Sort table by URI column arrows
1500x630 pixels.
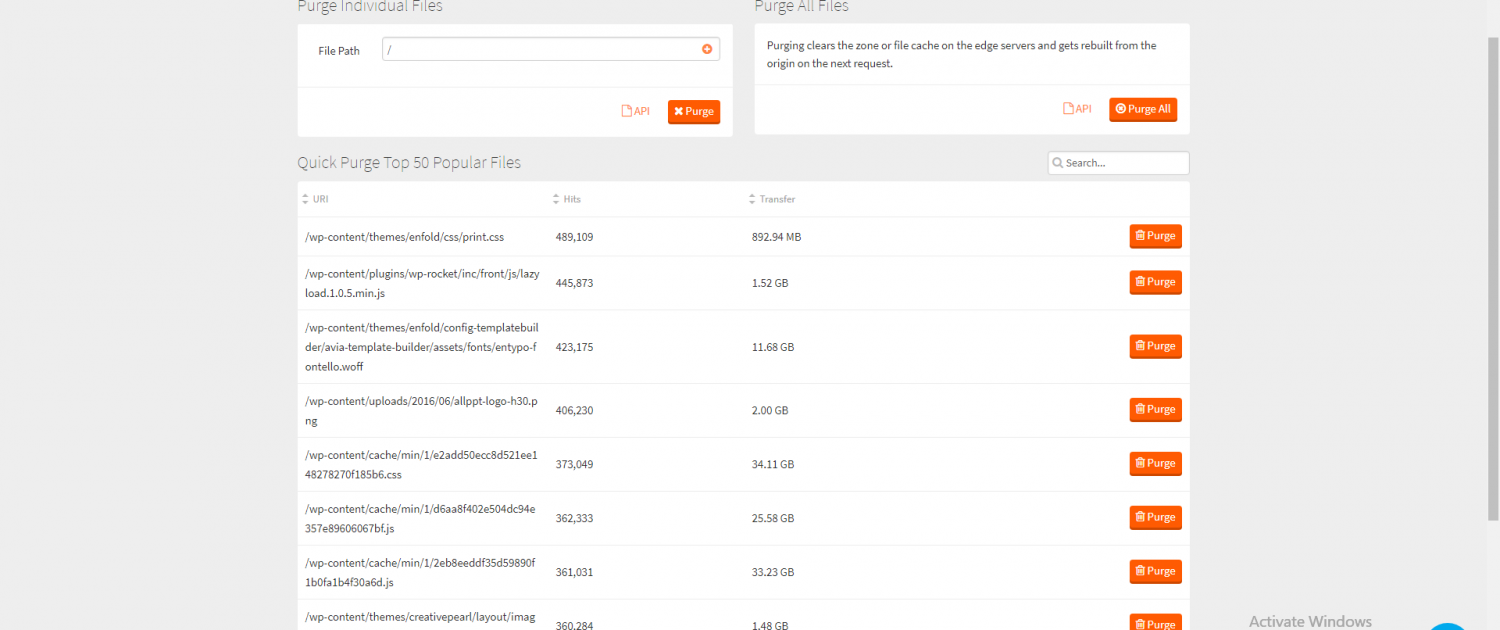(x=306, y=199)
